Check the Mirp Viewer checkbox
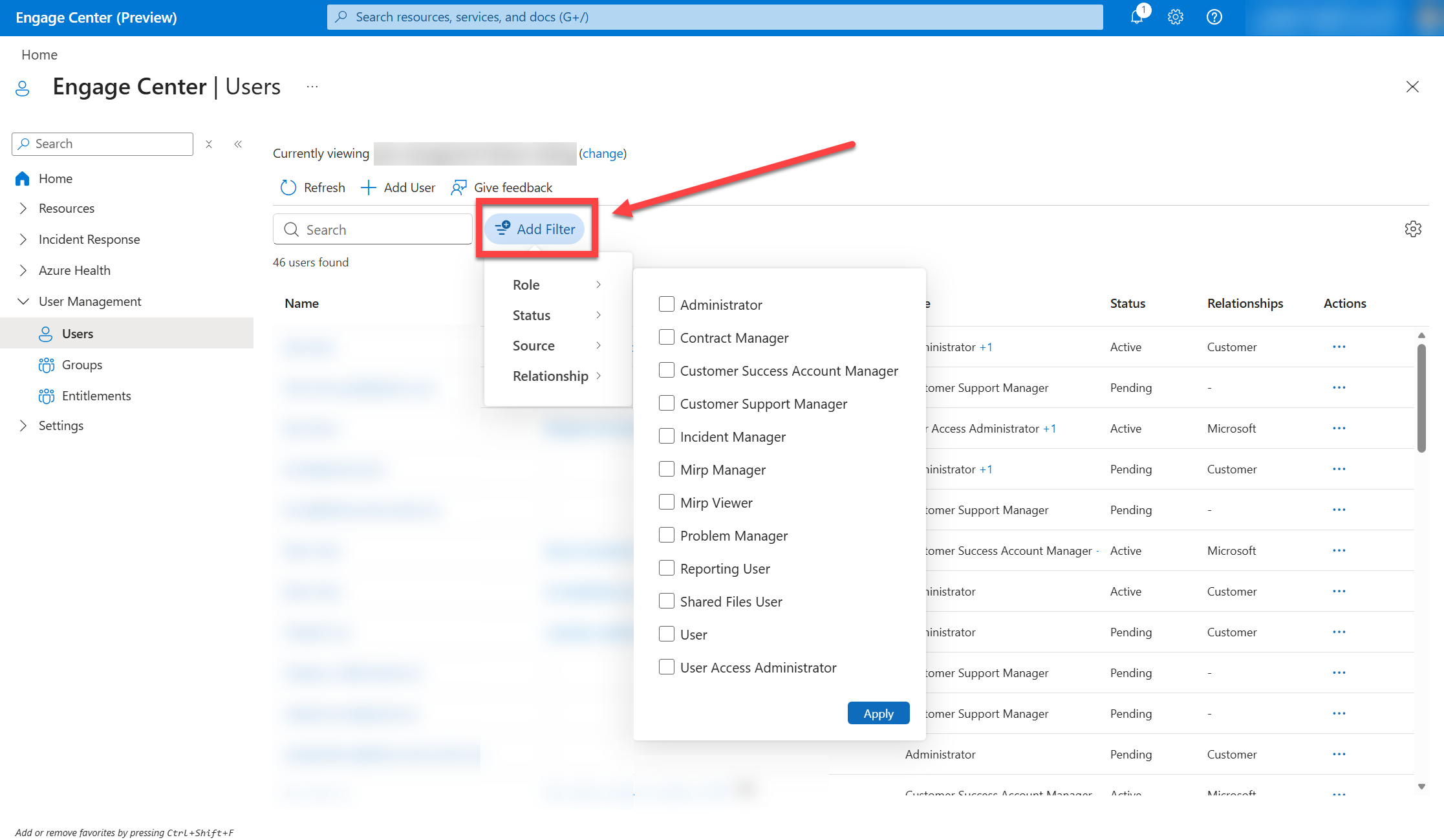Viewport: 1444px width, 840px height. click(667, 502)
